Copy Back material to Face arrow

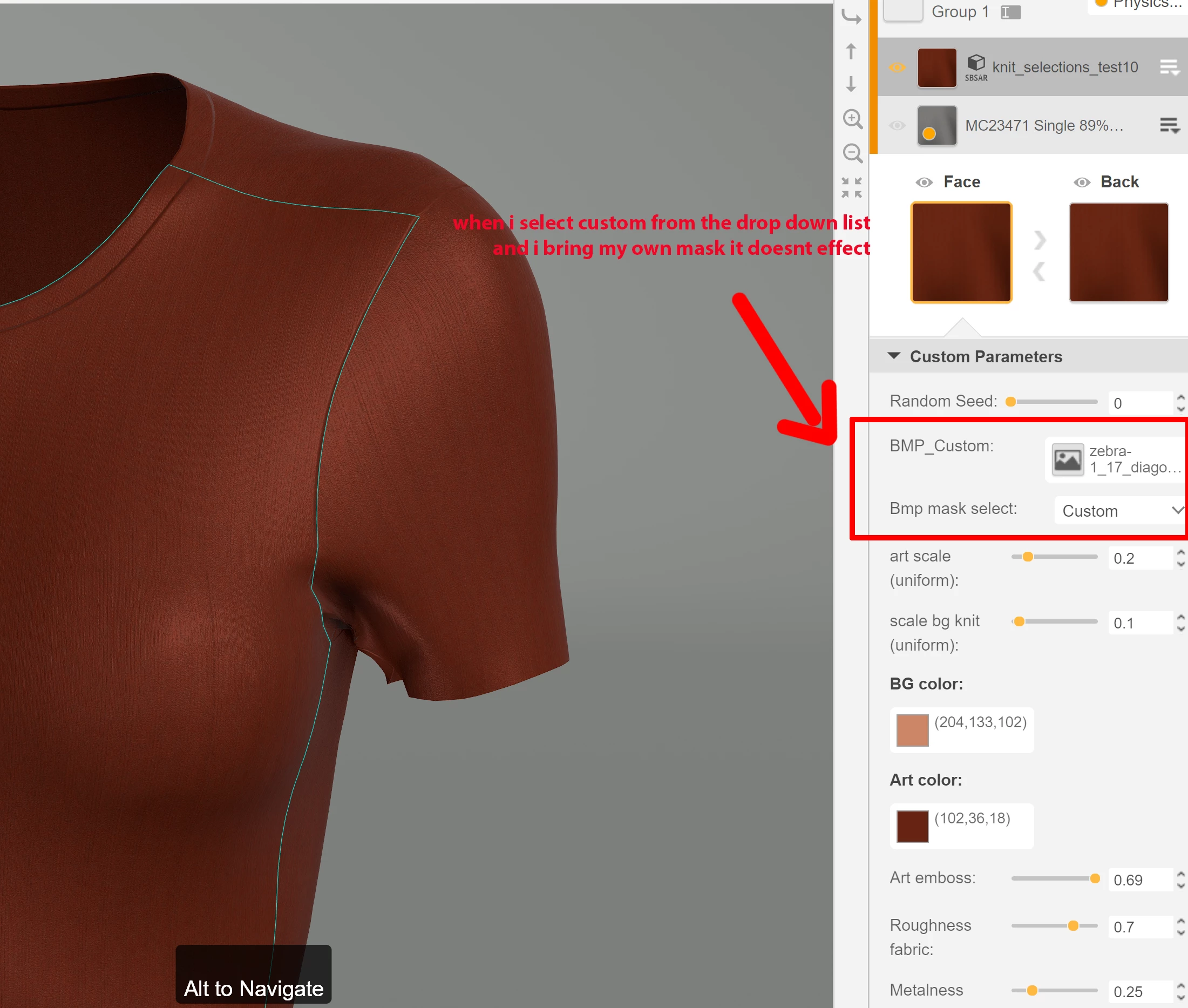click(x=1040, y=272)
